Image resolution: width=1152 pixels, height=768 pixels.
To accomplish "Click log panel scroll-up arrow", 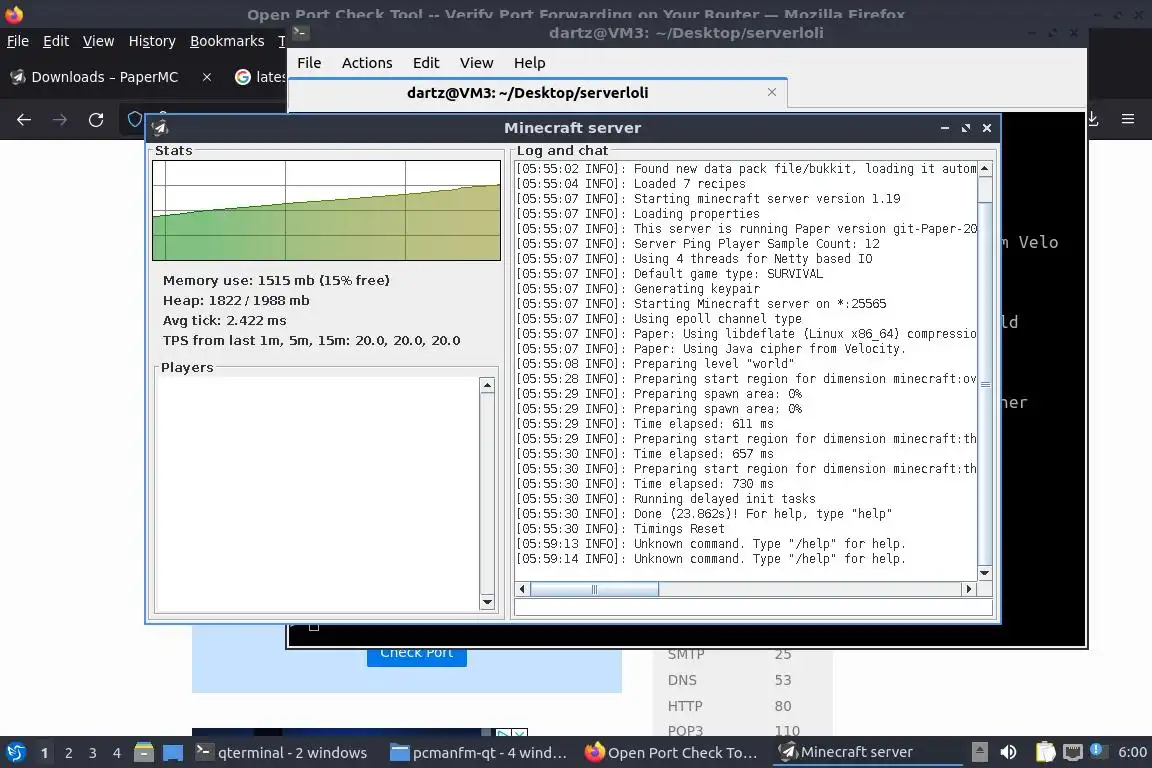I will coord(984,169).
